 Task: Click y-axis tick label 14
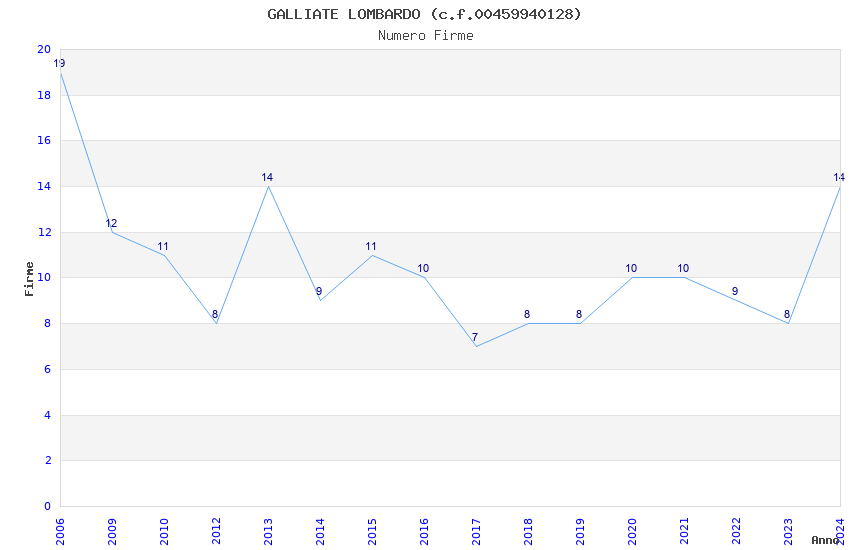click(x=44, y=186)
